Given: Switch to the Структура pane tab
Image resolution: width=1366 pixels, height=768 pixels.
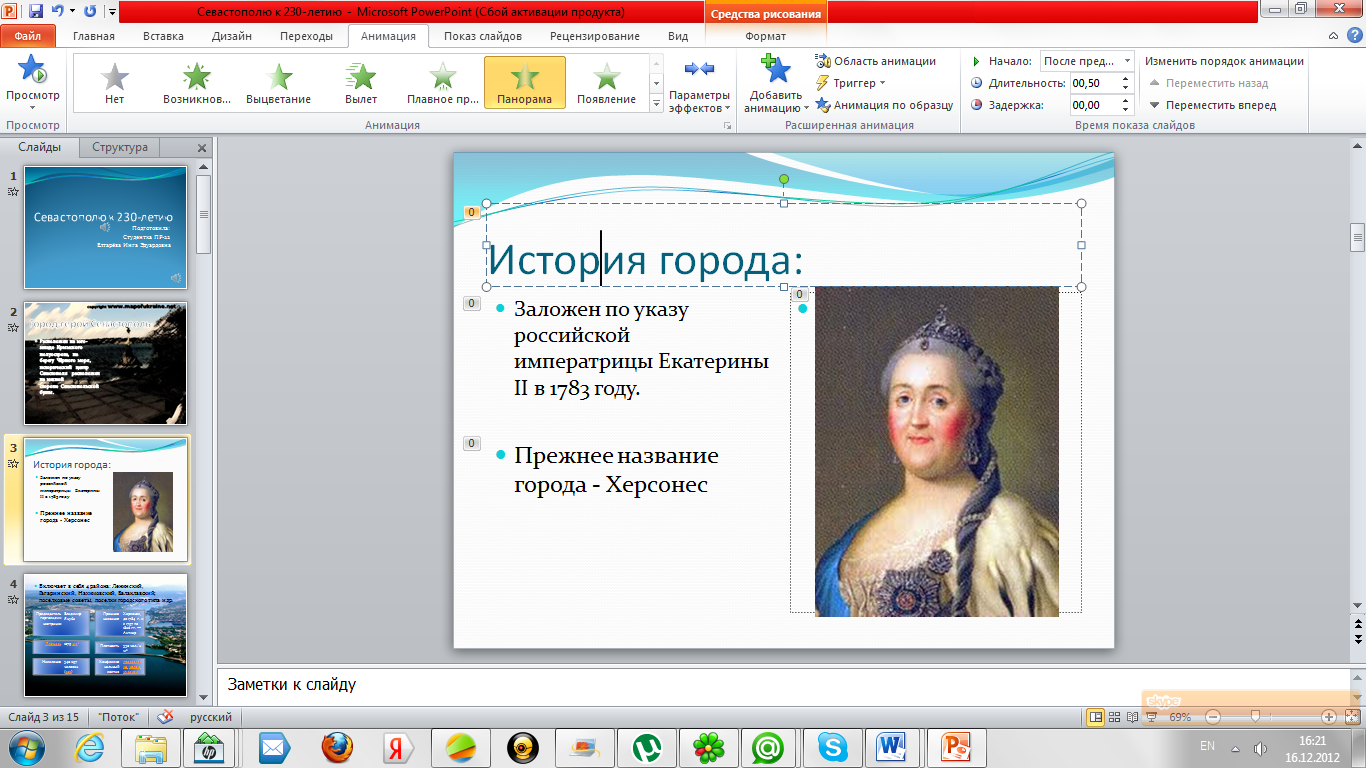Looking at the screenshot, I should point(120,147).
